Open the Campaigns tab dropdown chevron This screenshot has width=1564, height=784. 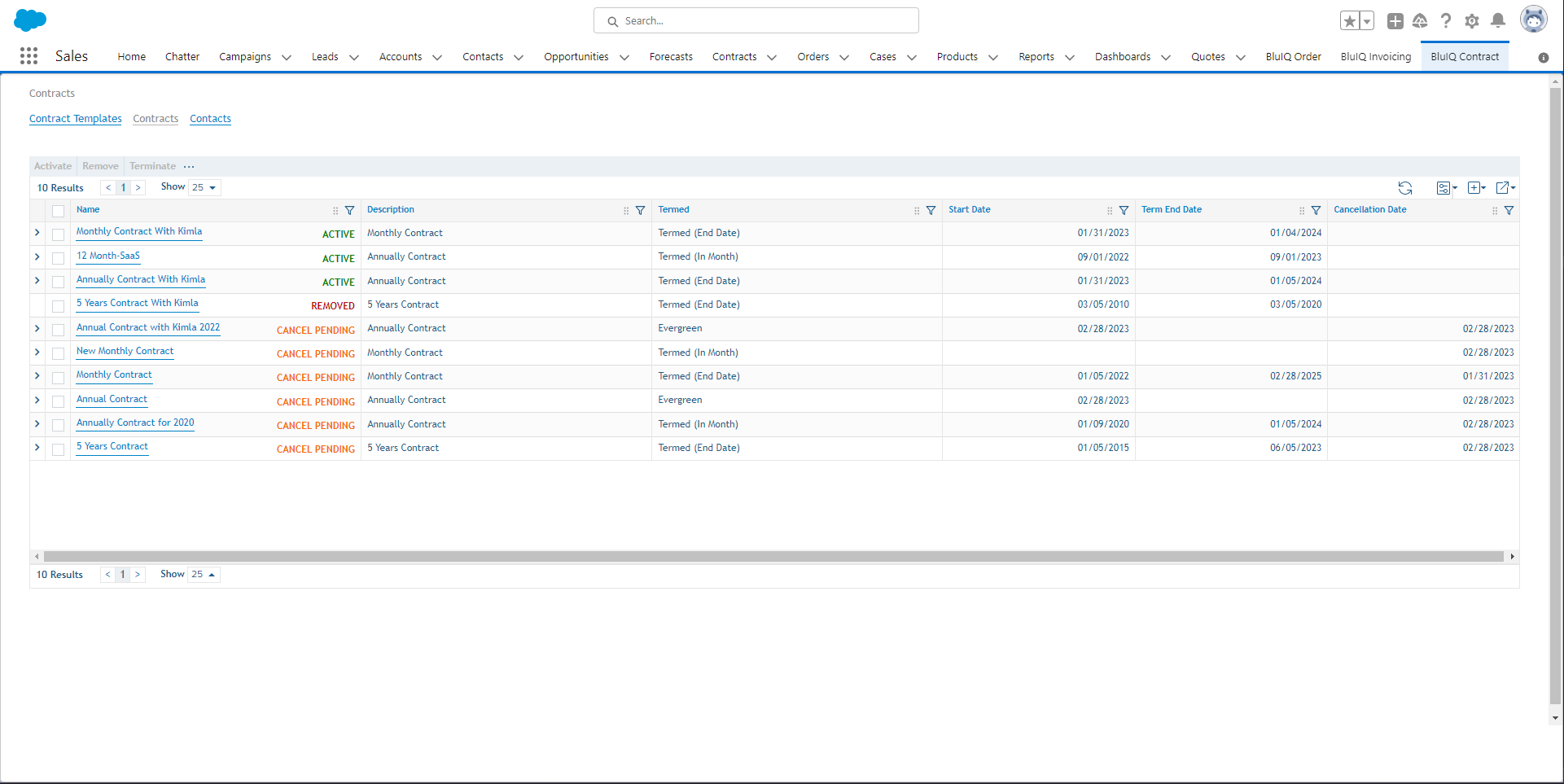click(287, 58)
